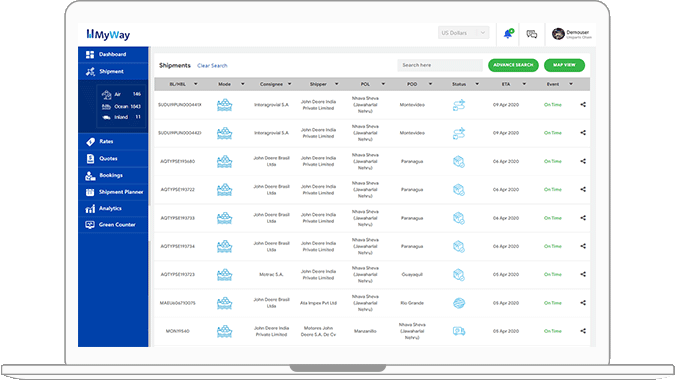This screenshot has height=380, width=675.
Task: Open the Consignee column filter arrow
Action: point(289,84)
